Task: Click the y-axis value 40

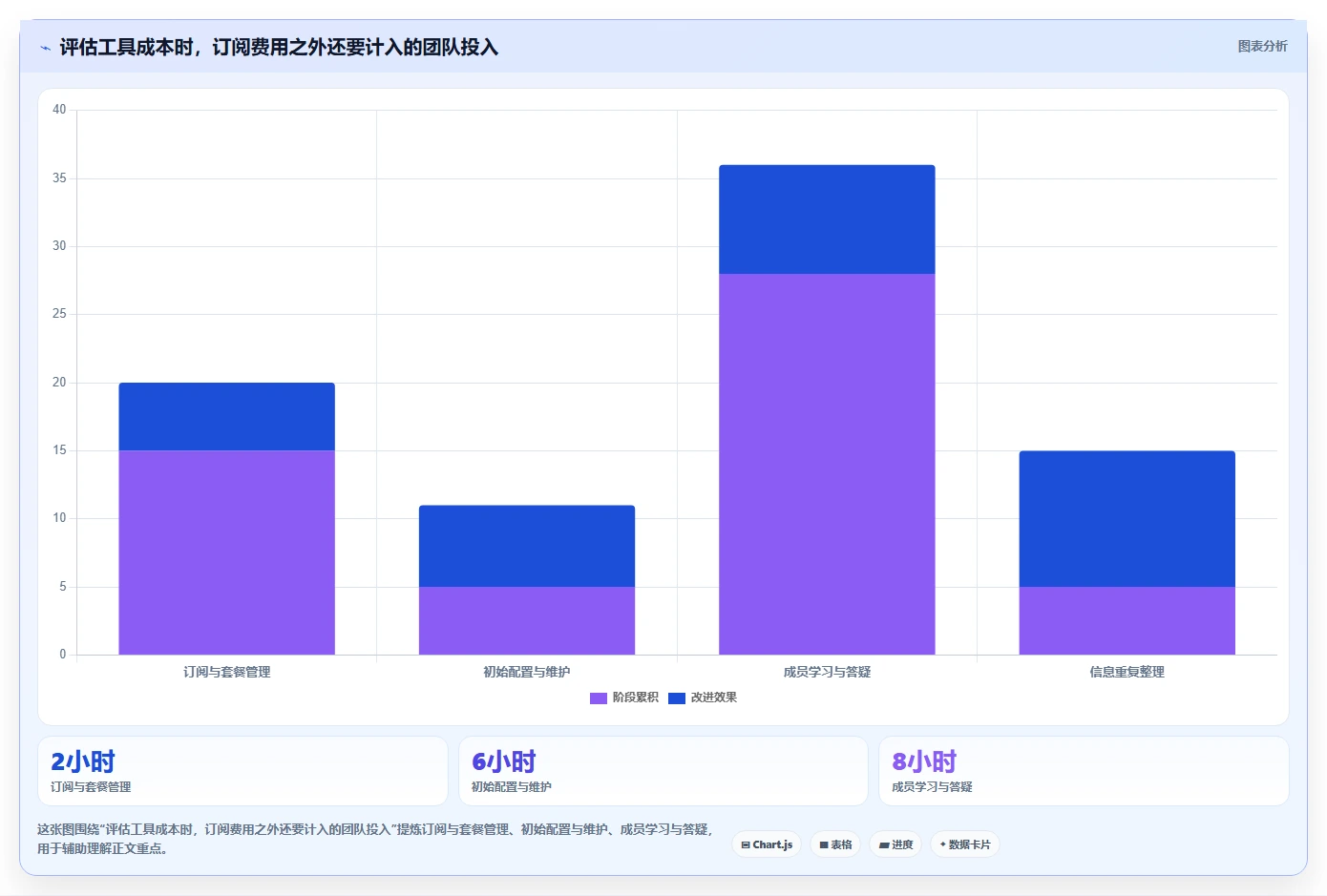Action: tap(59, 110)
